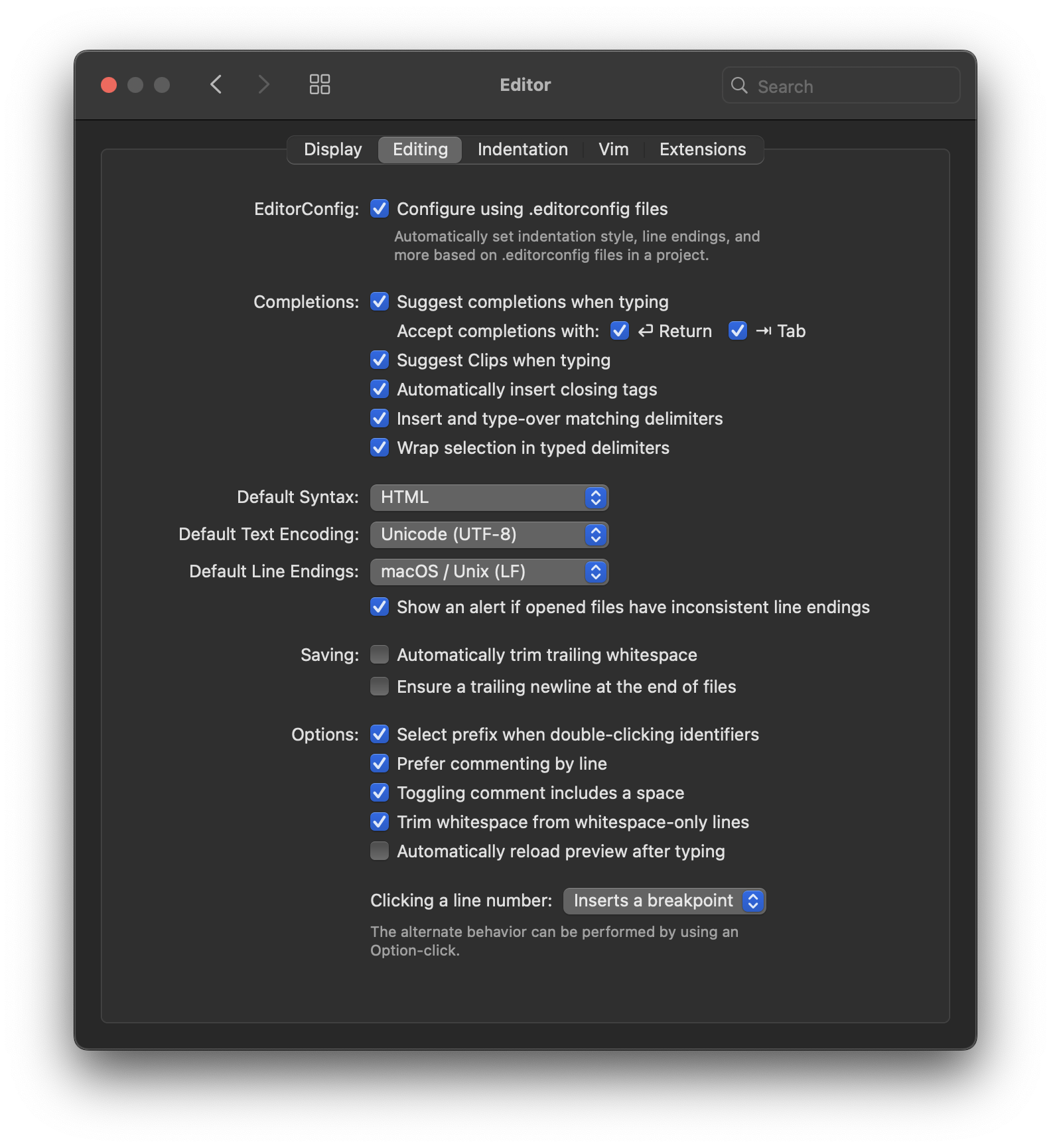Uncheck accept completions with Return
Viewport: 1051px width, 1148px height.
(x=620, y=330)
